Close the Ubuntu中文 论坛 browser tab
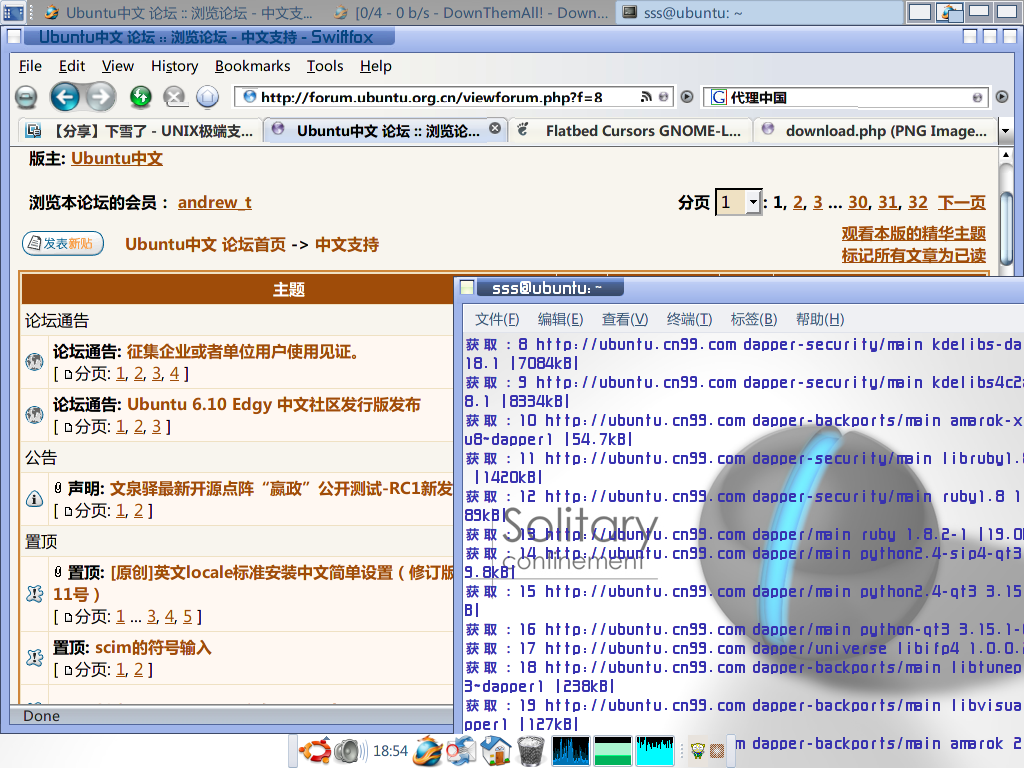This screenshot has width=1024, height=768. click(x=496, y=128)
